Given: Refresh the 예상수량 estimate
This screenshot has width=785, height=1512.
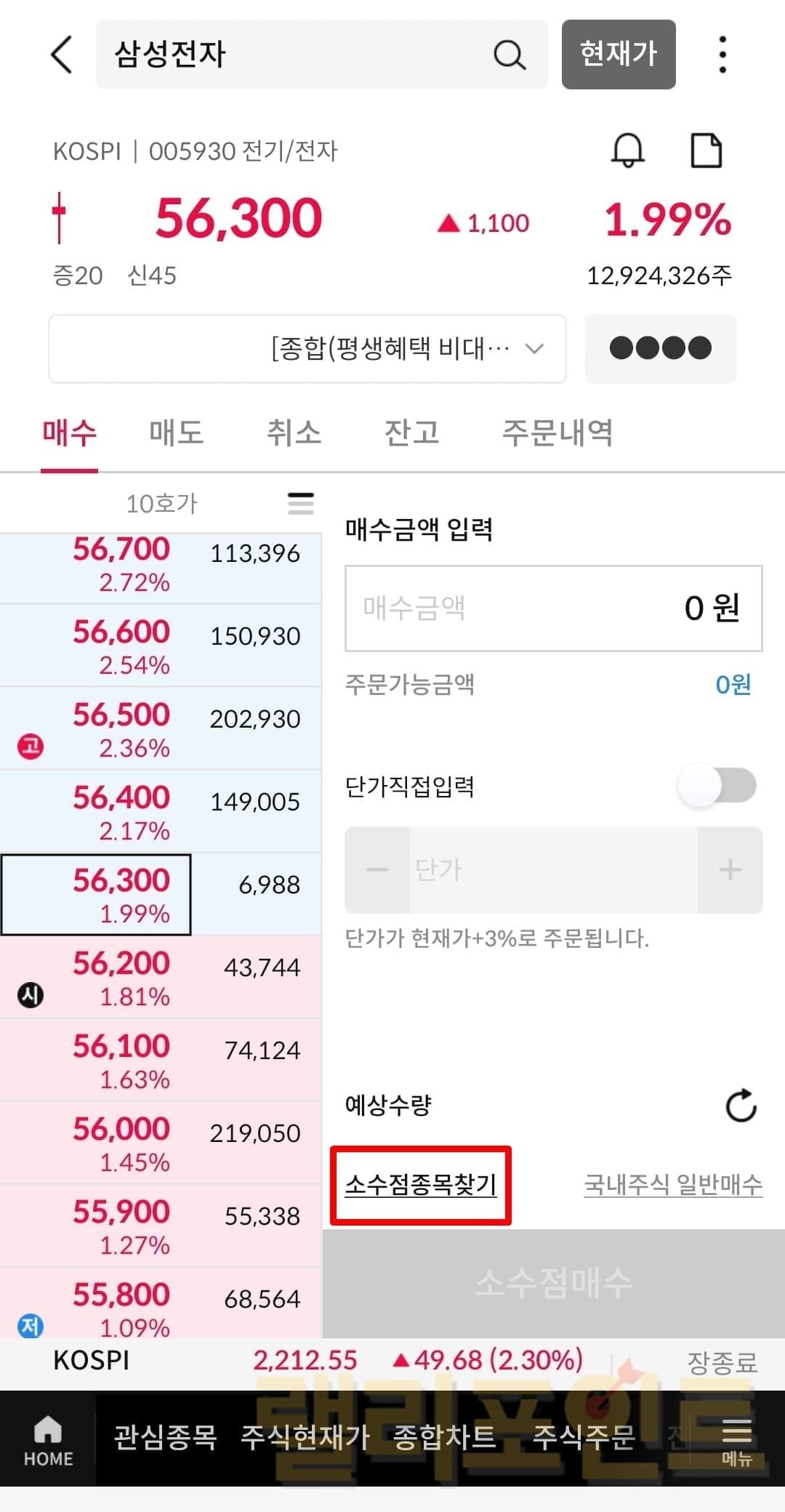Looking at the screenshot, I should [x=741, y=1106].
